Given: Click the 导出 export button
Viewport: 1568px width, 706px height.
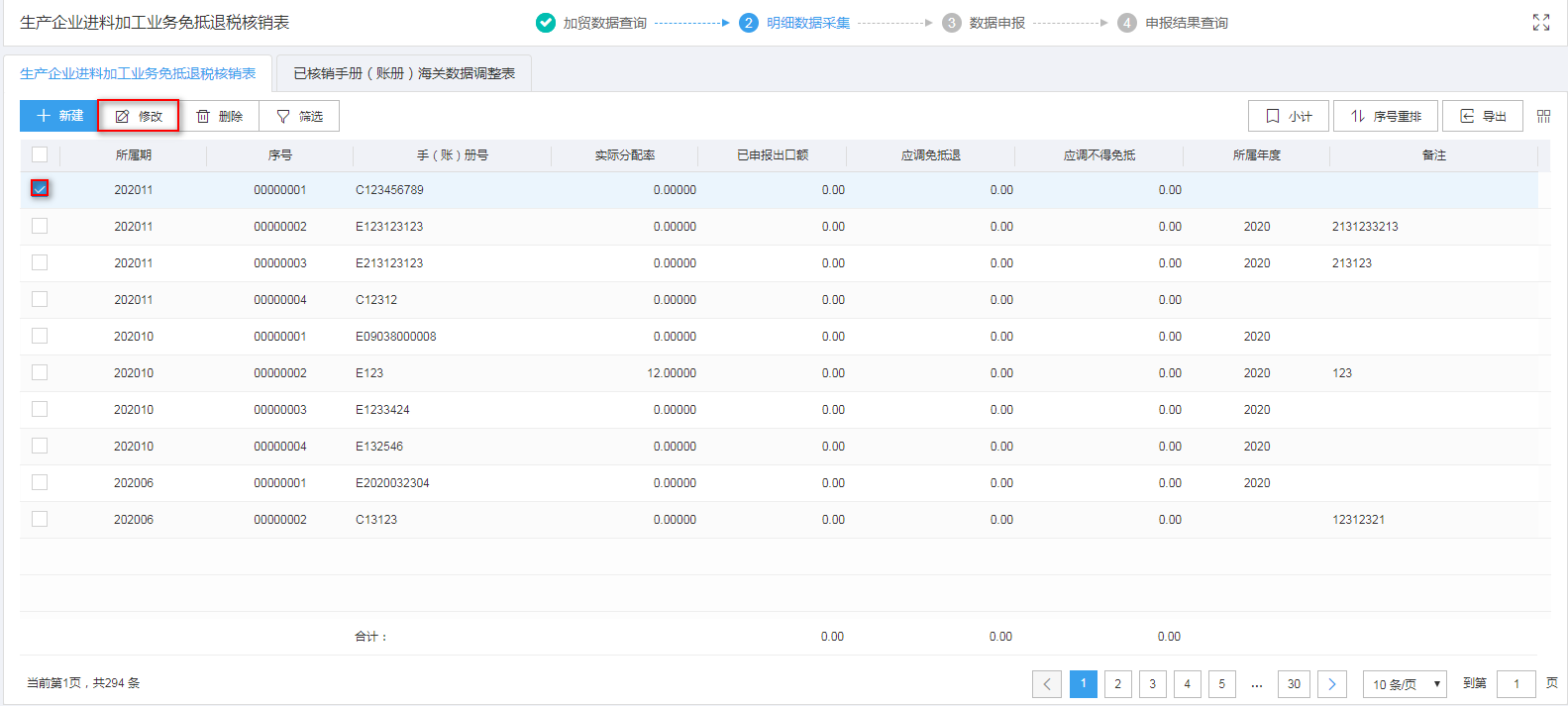Looking at the screenshot, I should coord(1483,116).
